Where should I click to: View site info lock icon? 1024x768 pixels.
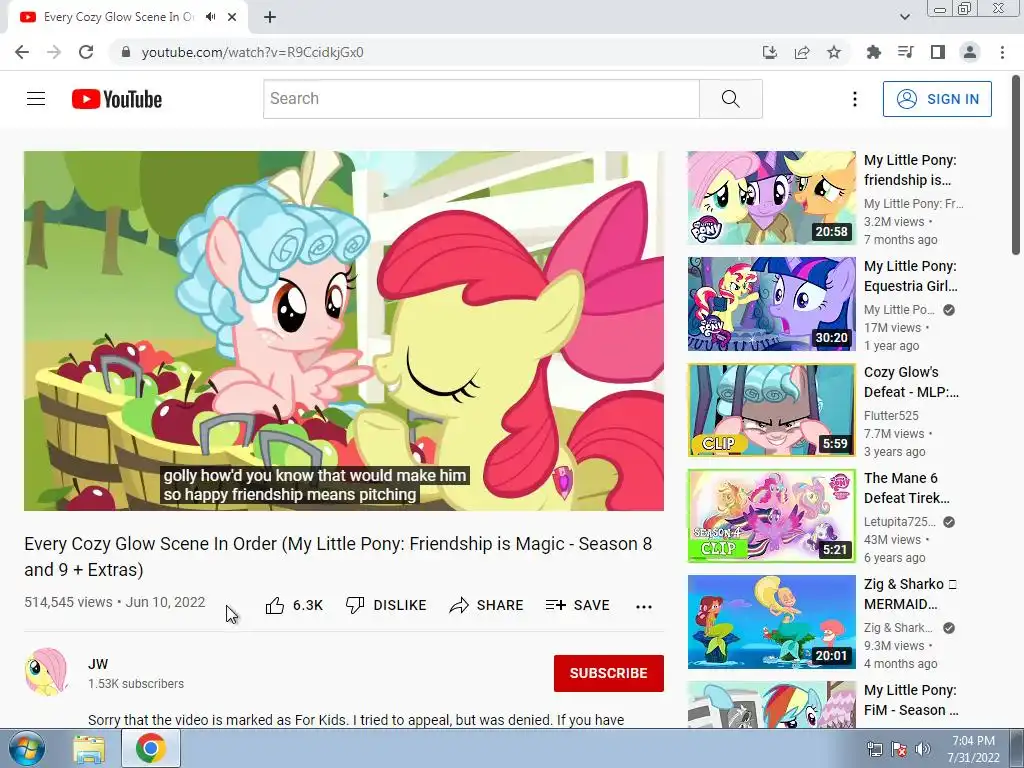click(x=126, y=52)
